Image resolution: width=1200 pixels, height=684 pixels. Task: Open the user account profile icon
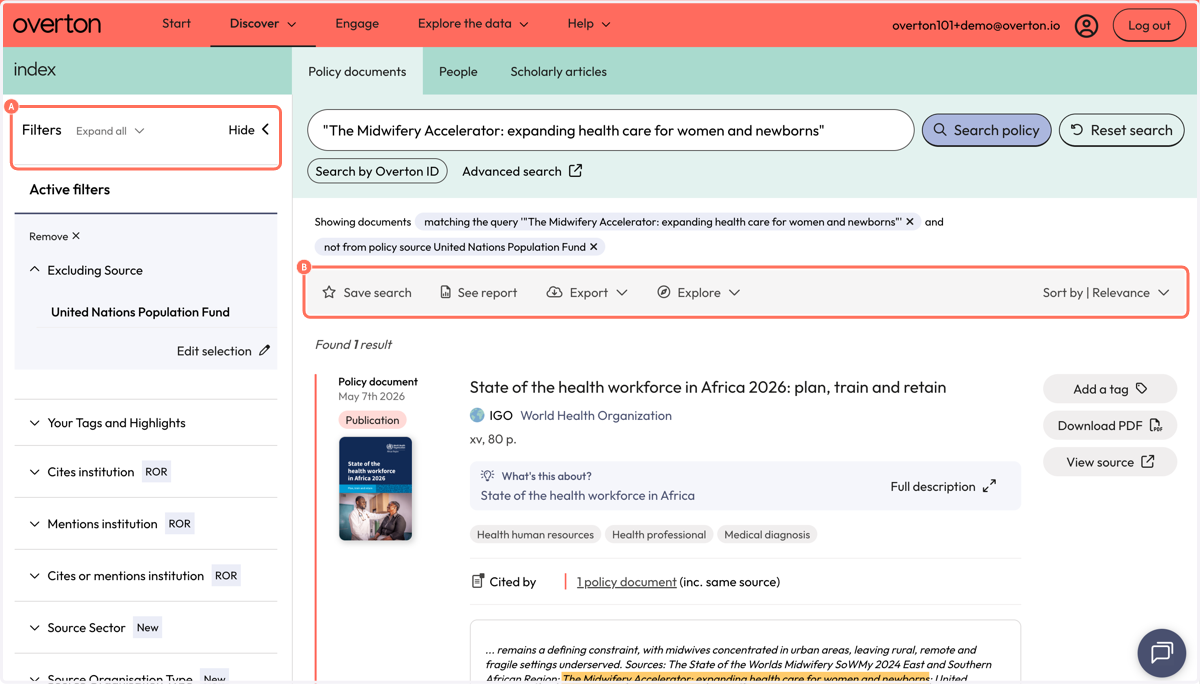(1086, 25)
